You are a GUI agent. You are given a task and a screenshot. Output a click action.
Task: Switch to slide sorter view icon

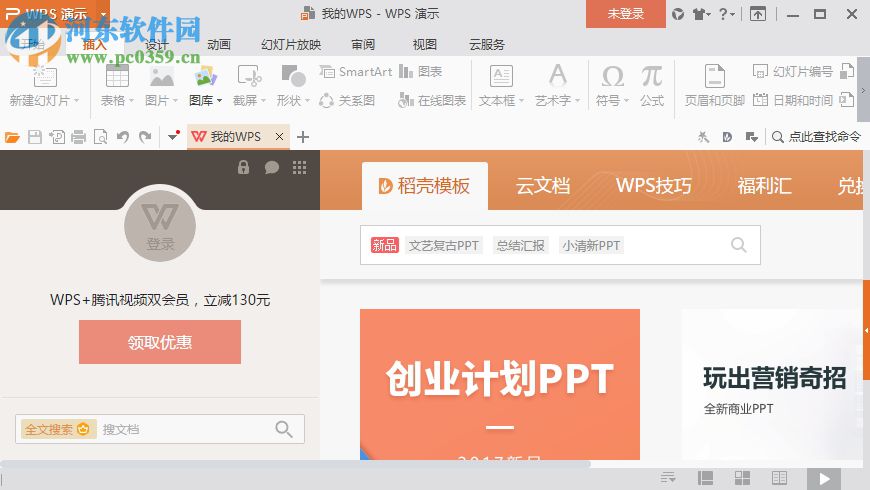pyautogui.click(x=742, y=478)
